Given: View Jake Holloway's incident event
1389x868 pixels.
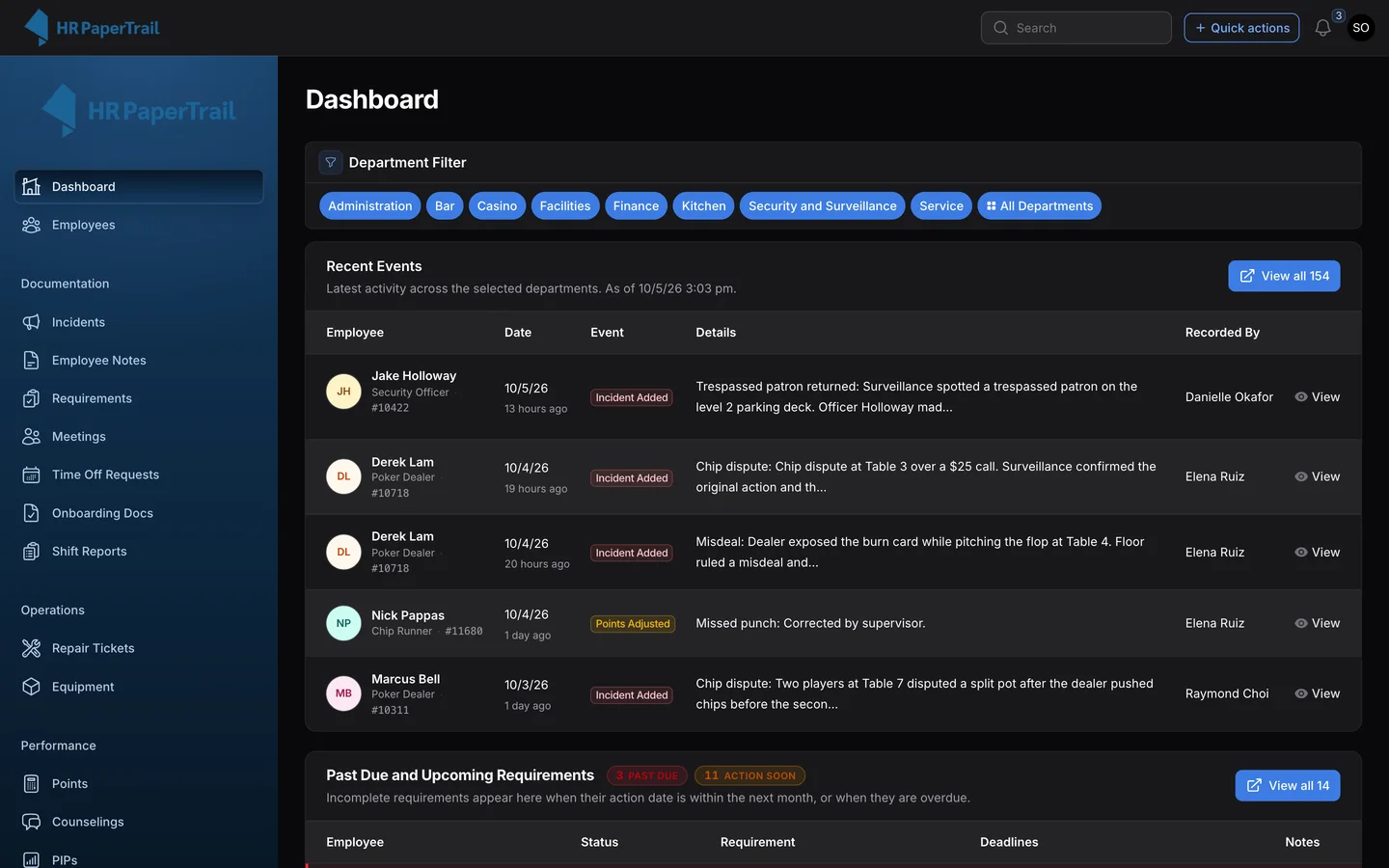Looking at the screenshot, I should pyautogui.click(x=1317, y=396).
